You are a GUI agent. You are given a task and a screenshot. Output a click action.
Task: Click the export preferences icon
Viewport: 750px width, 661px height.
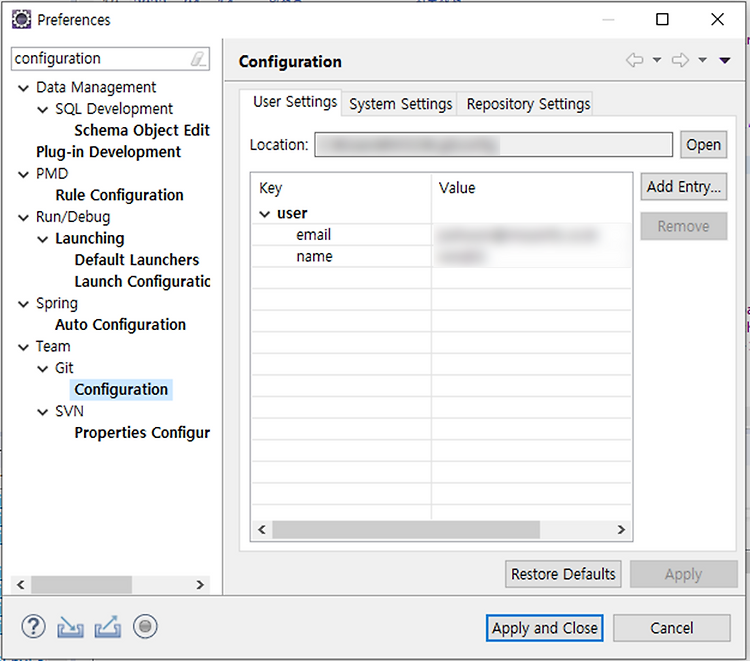click(108, 627)
